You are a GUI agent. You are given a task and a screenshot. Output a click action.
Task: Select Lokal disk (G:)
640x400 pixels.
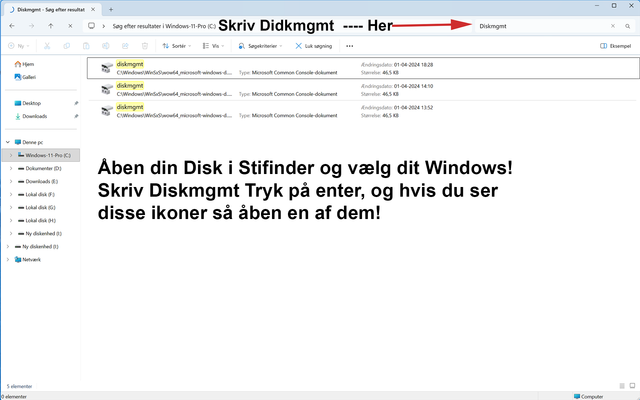click(37, 207)
